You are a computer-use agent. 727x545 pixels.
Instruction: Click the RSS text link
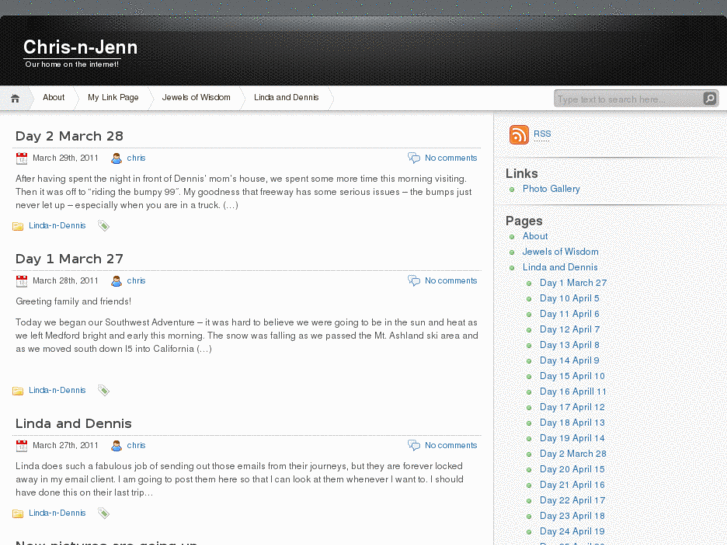coord(542,134)
